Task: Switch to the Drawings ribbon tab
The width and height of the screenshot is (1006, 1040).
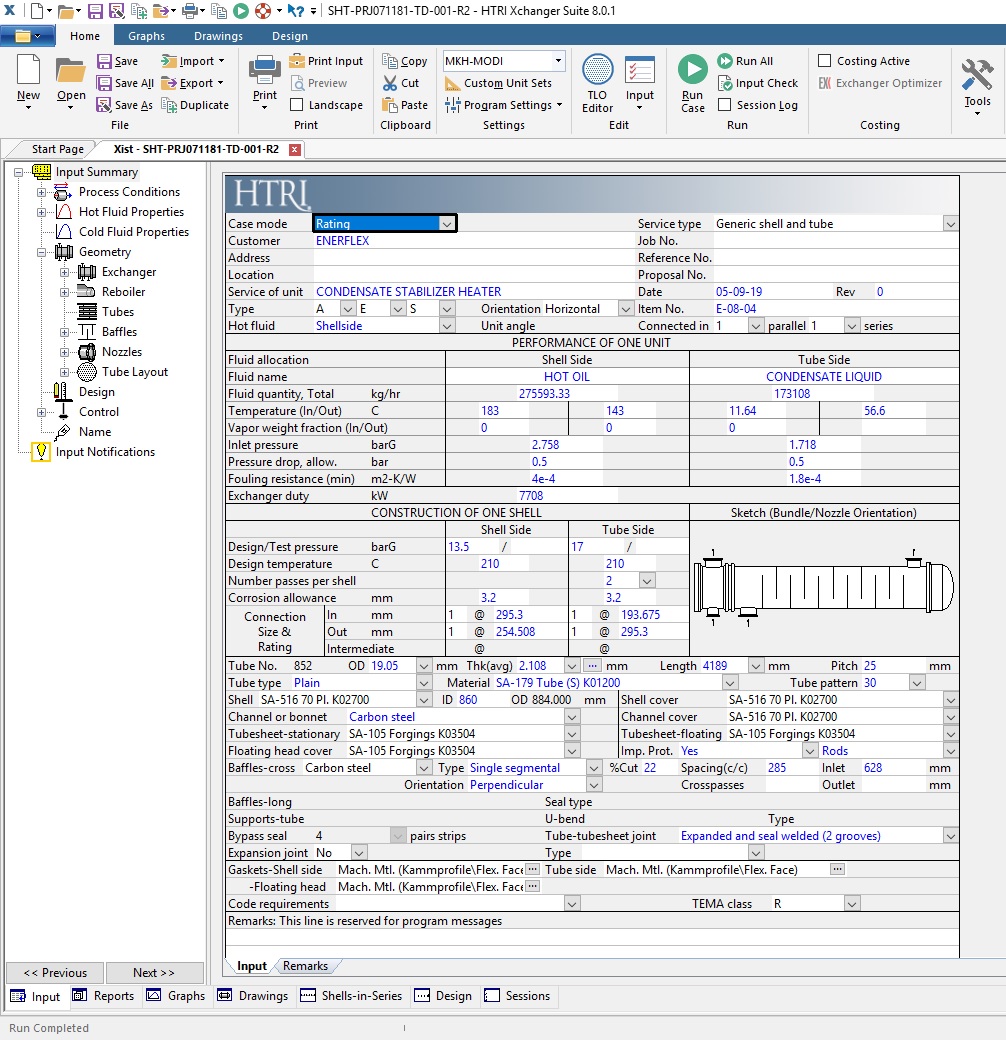Action: click(x=218, y=36)
